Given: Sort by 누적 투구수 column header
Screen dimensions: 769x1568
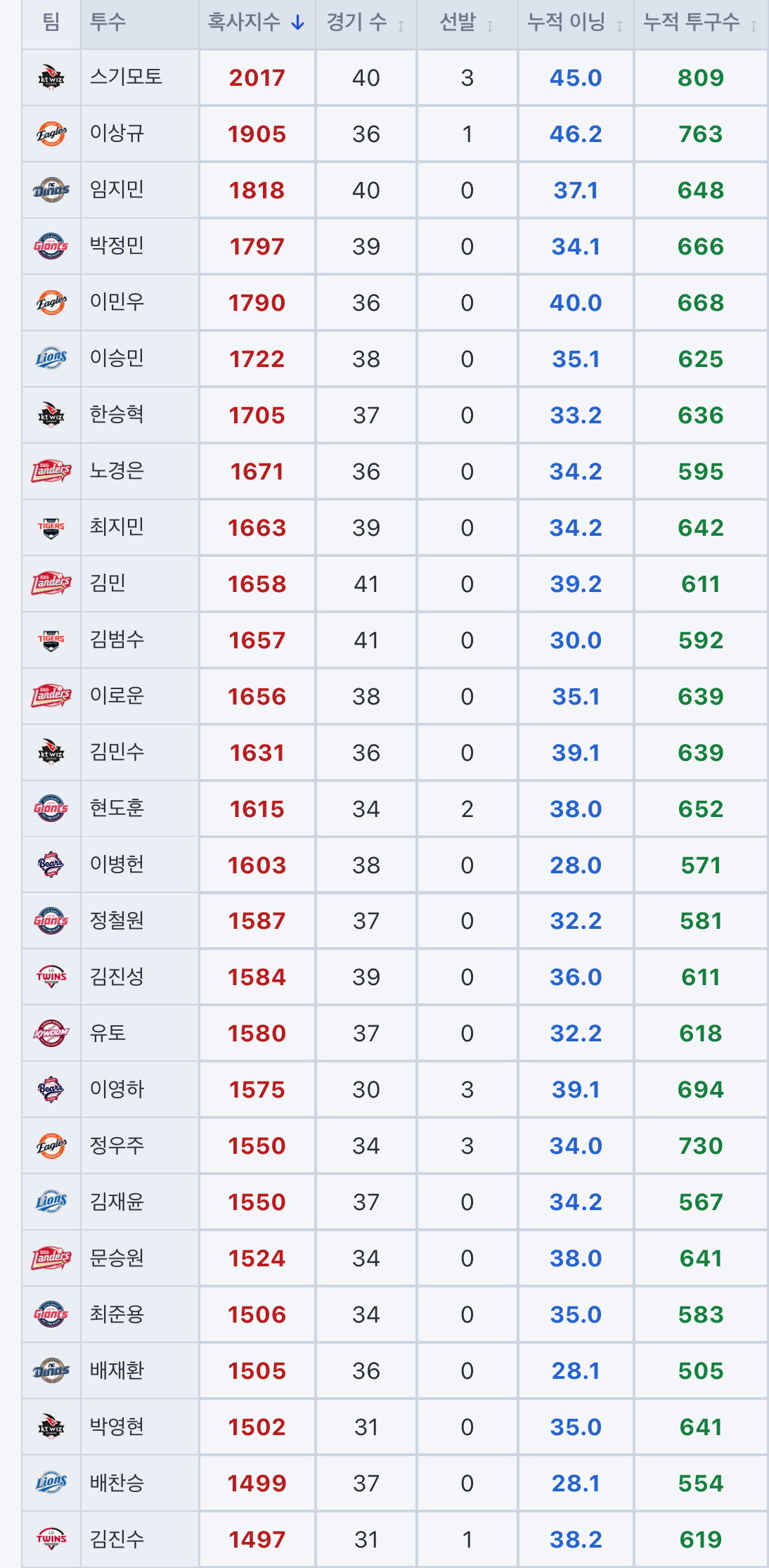Looking at the screenshot, I should pos(700,23).
